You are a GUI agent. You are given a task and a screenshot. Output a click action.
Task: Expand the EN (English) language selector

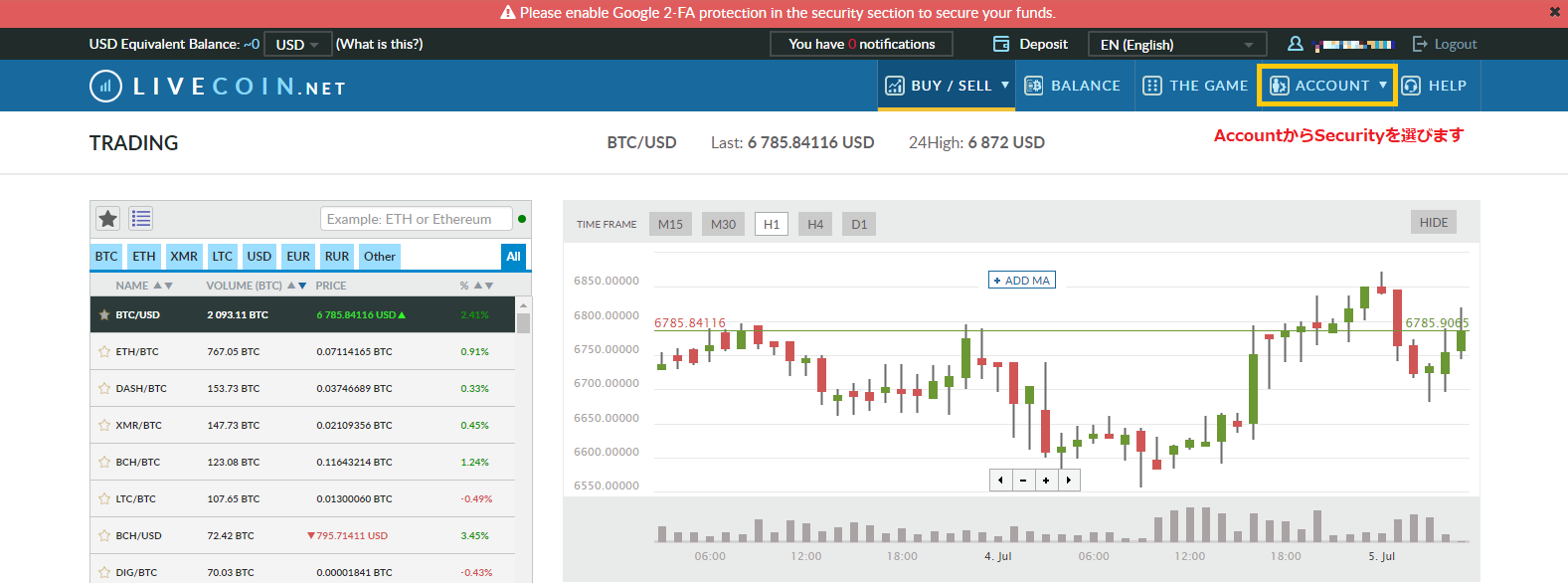[1177, 44]
